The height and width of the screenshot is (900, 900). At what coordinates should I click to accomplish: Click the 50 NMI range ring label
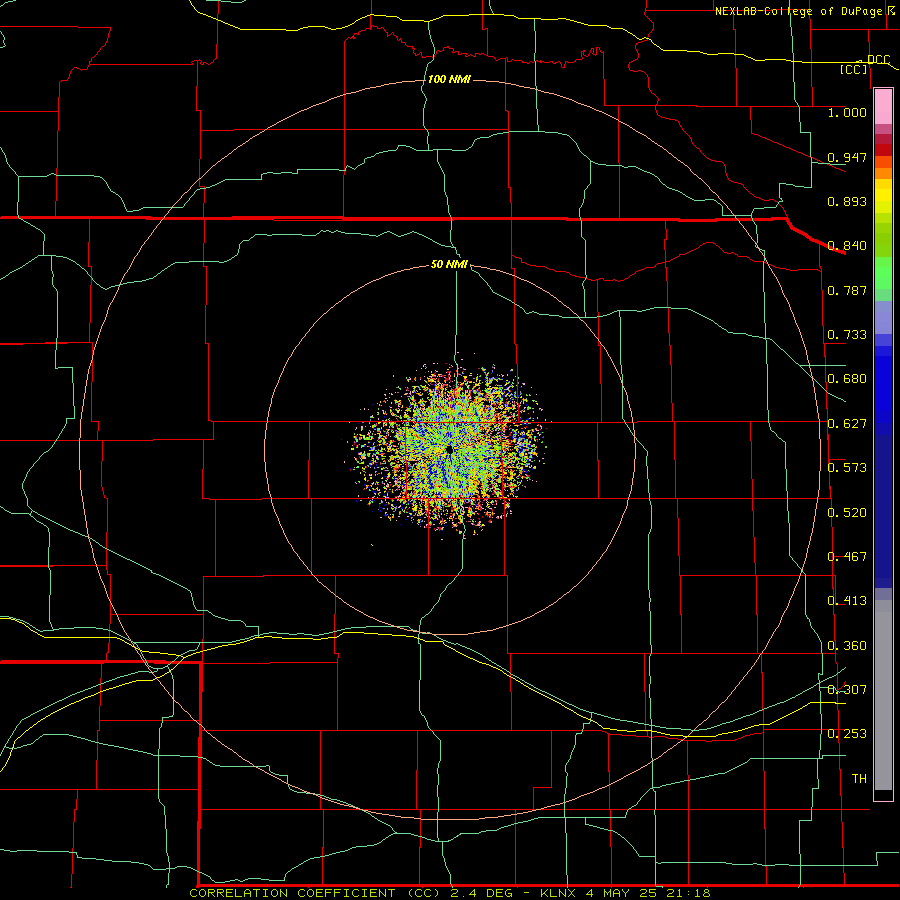pyautogui.click(x=449, y=264)
